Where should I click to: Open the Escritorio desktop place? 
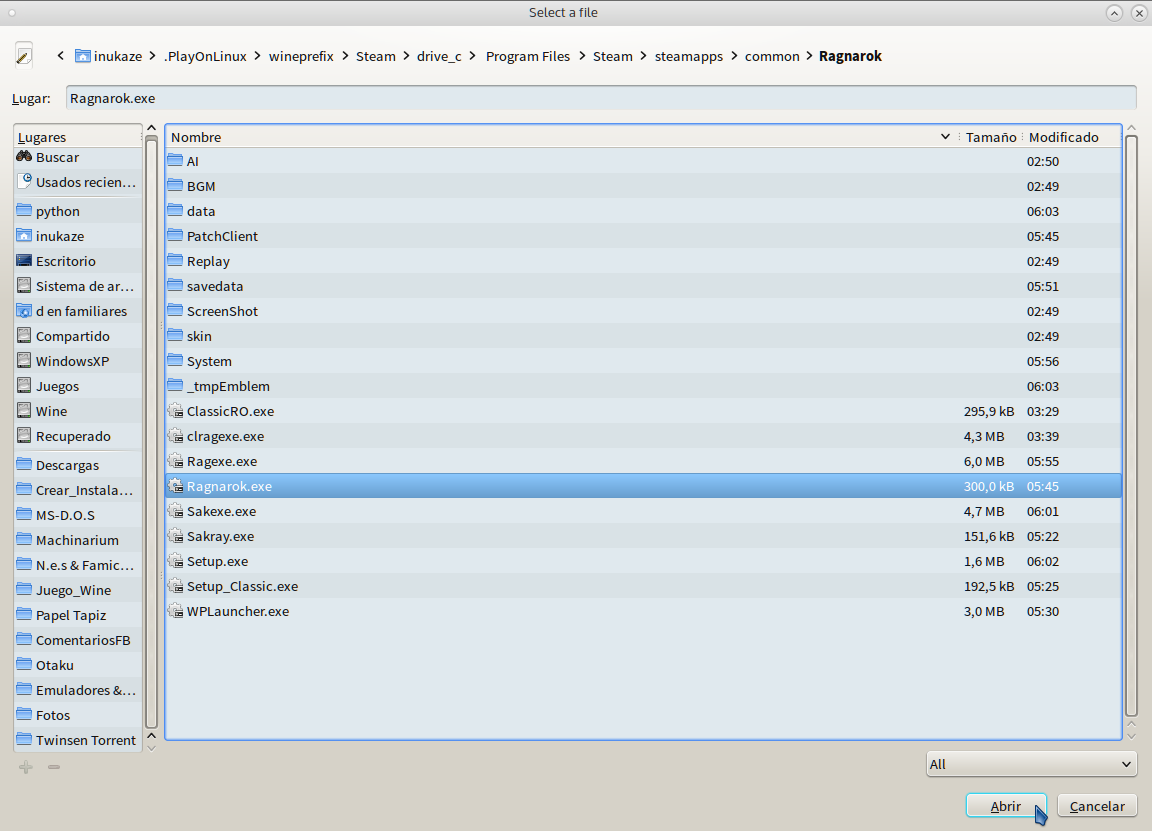pyautogui.click(x=78, y=261)
